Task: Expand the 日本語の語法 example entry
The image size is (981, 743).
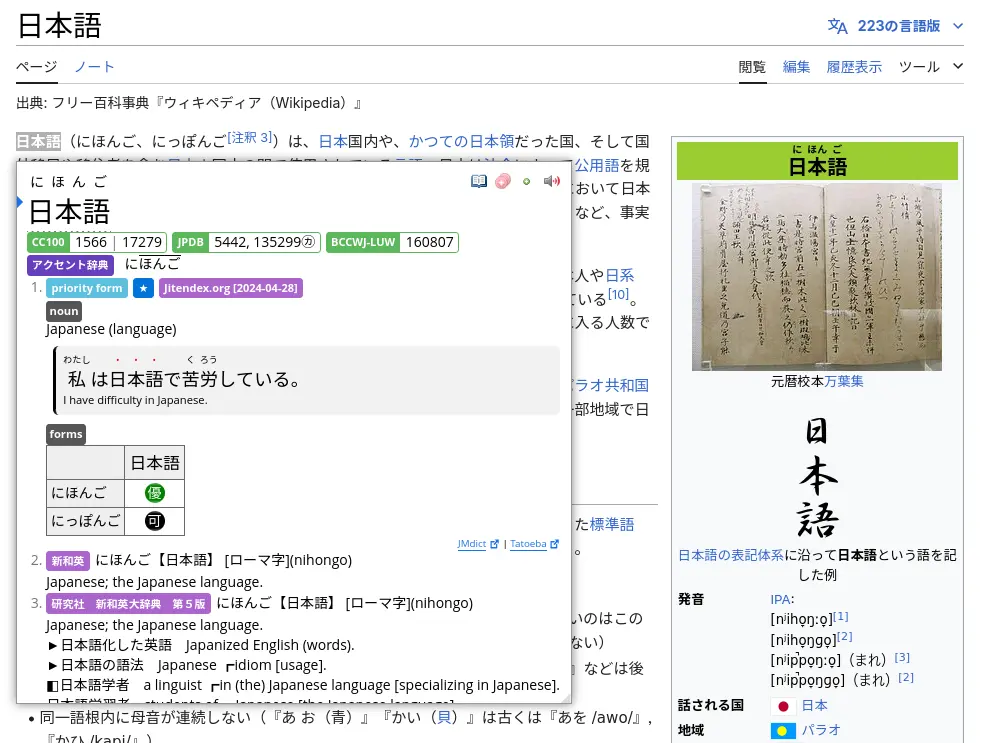Action: (53, 665)
